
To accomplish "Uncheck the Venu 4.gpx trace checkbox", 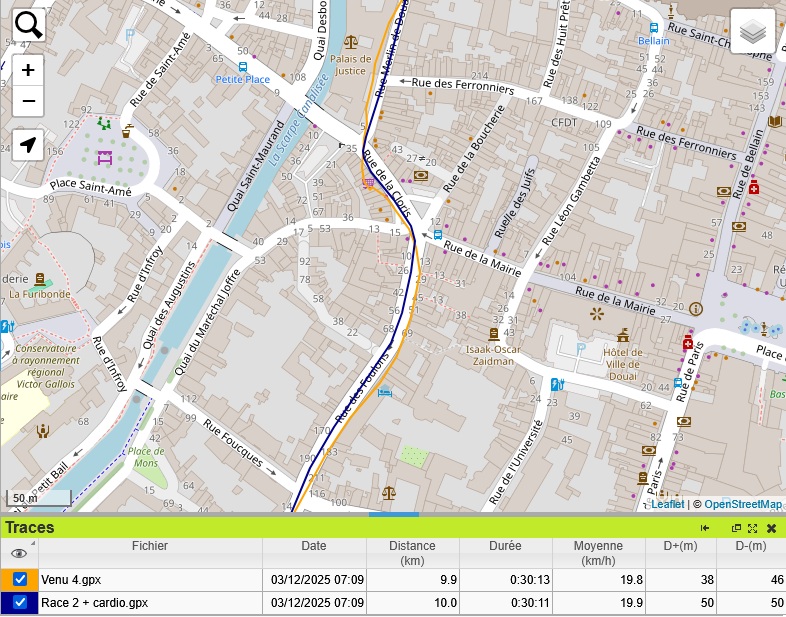I will pyautogui.click(x=20, y=579).
